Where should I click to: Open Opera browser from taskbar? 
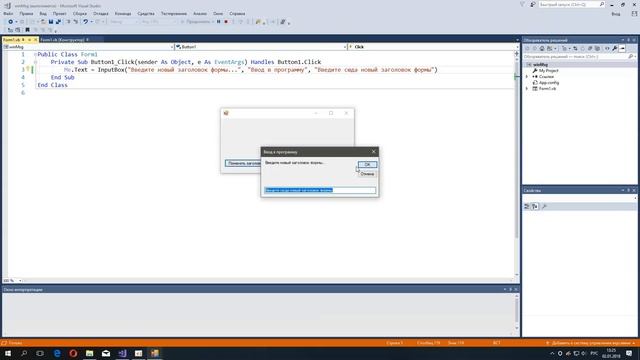(73, 353)
